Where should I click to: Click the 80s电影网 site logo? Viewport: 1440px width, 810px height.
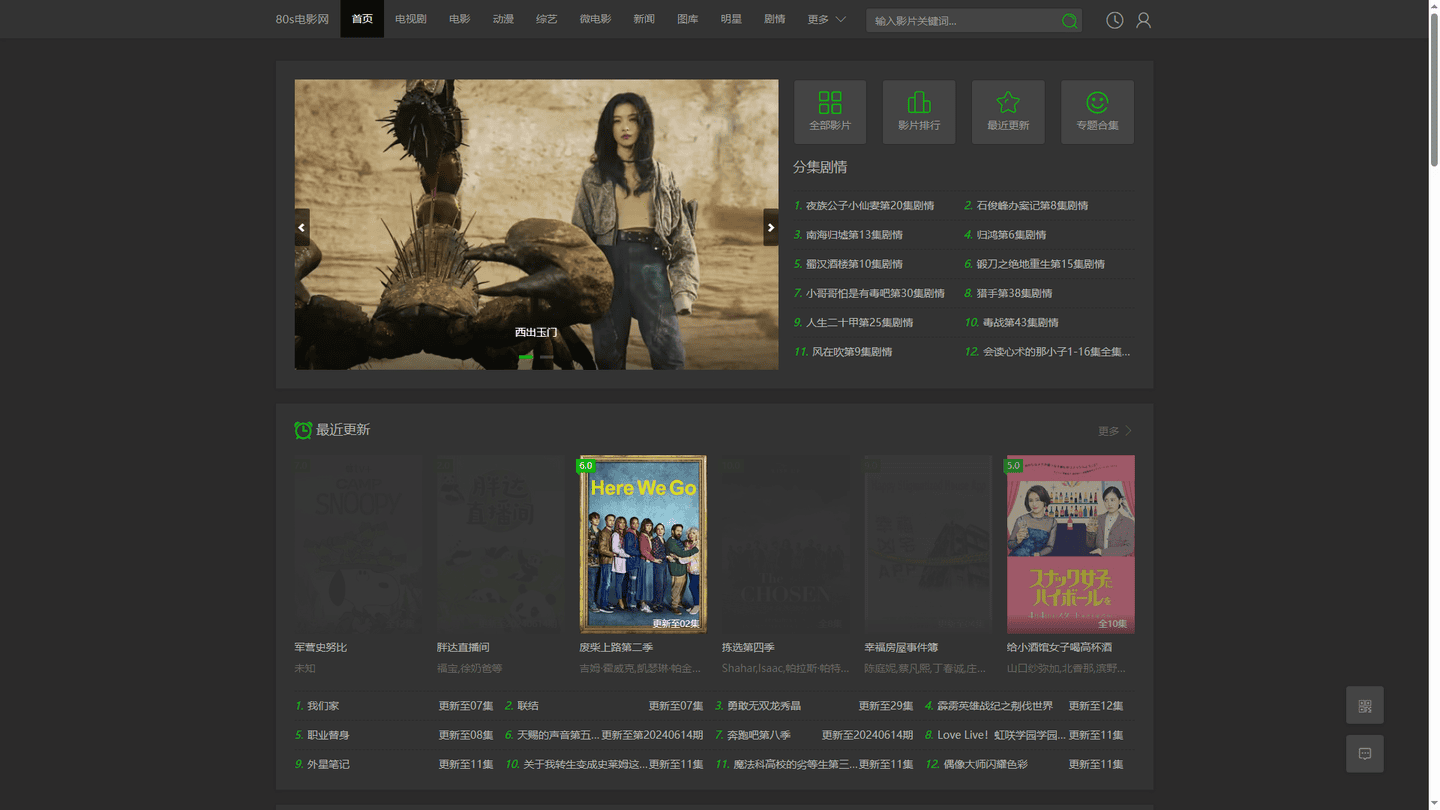tap(302, 19)
